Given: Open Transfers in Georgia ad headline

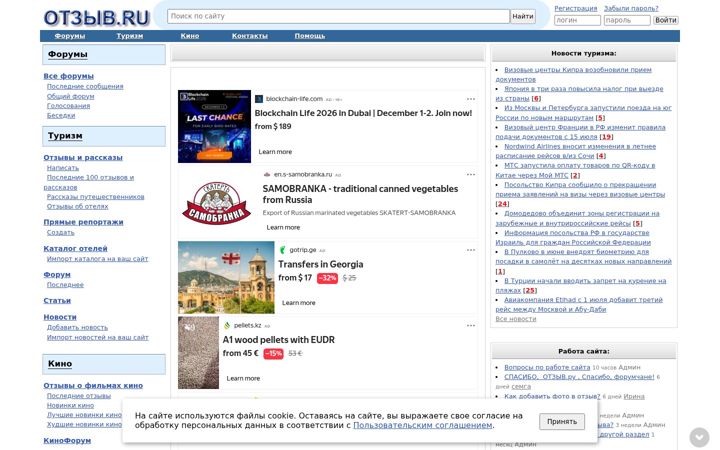Looking at the screenshot, I should coord(321,264).
